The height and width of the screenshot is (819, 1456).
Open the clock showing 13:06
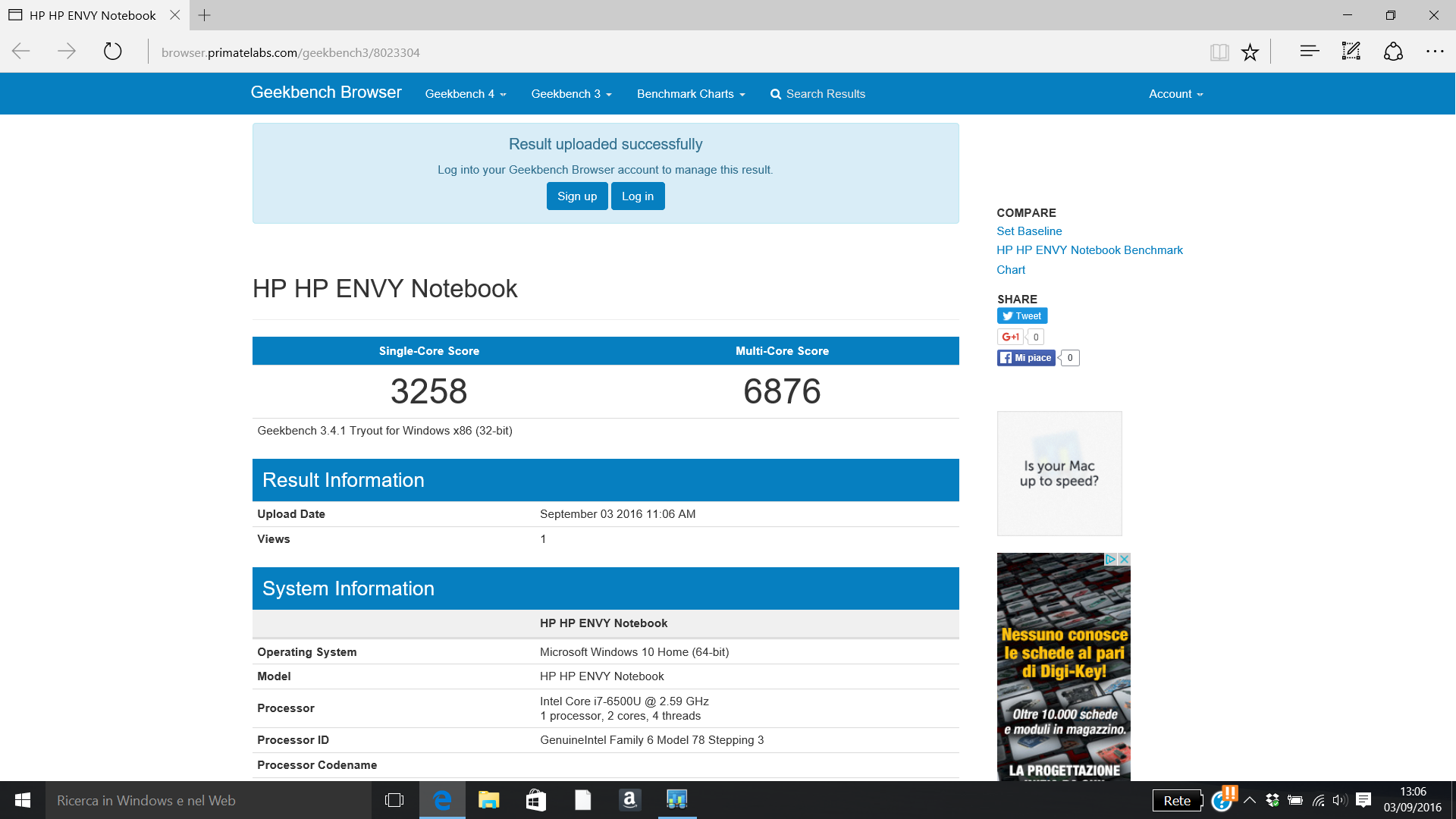point(1413,800)
